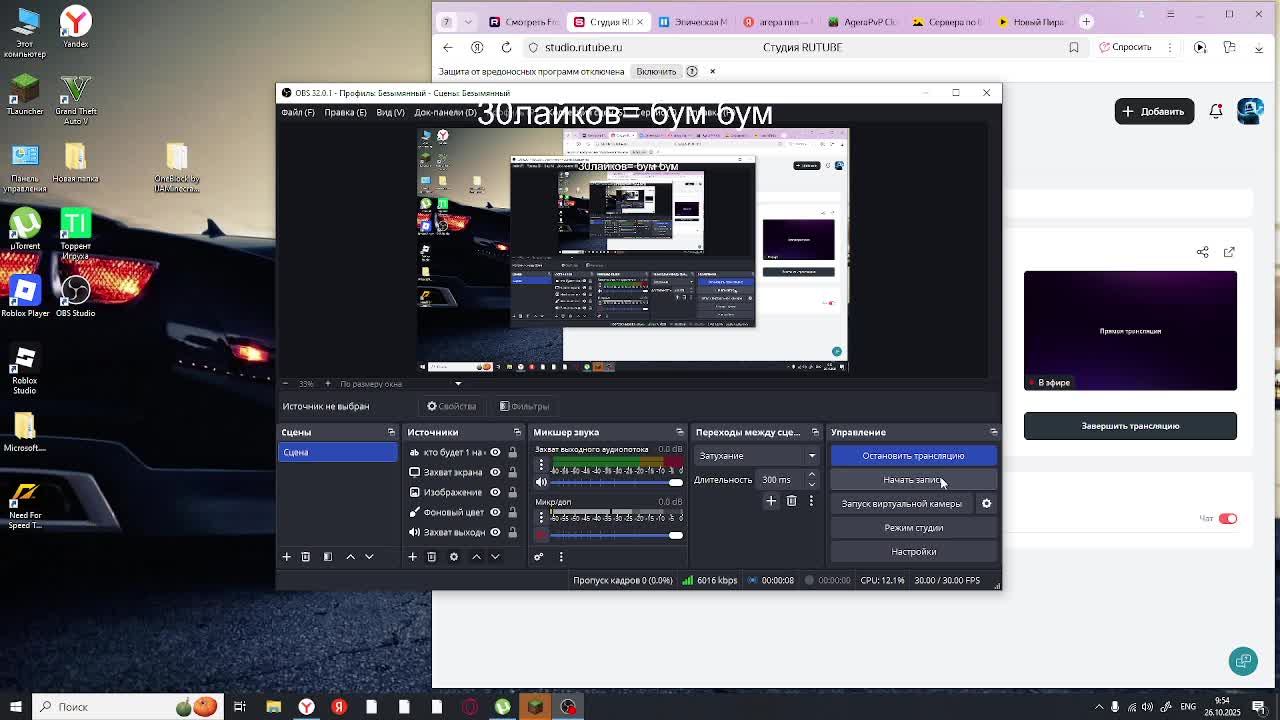Open RUTUBE stream in new window icon

coord(1229,252)
